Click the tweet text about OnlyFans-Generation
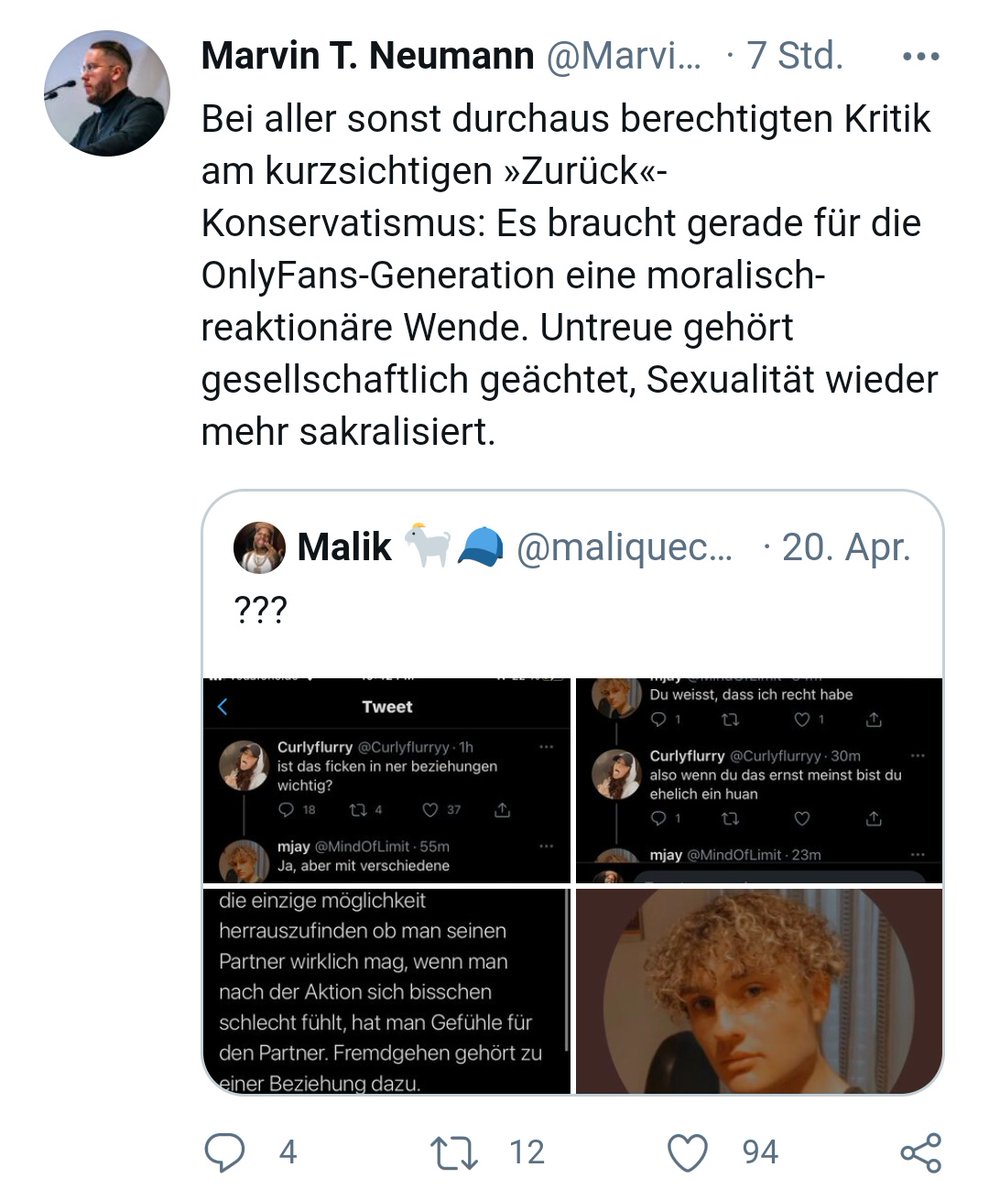This screenshot has height=1200, width=989. [570, 275]
